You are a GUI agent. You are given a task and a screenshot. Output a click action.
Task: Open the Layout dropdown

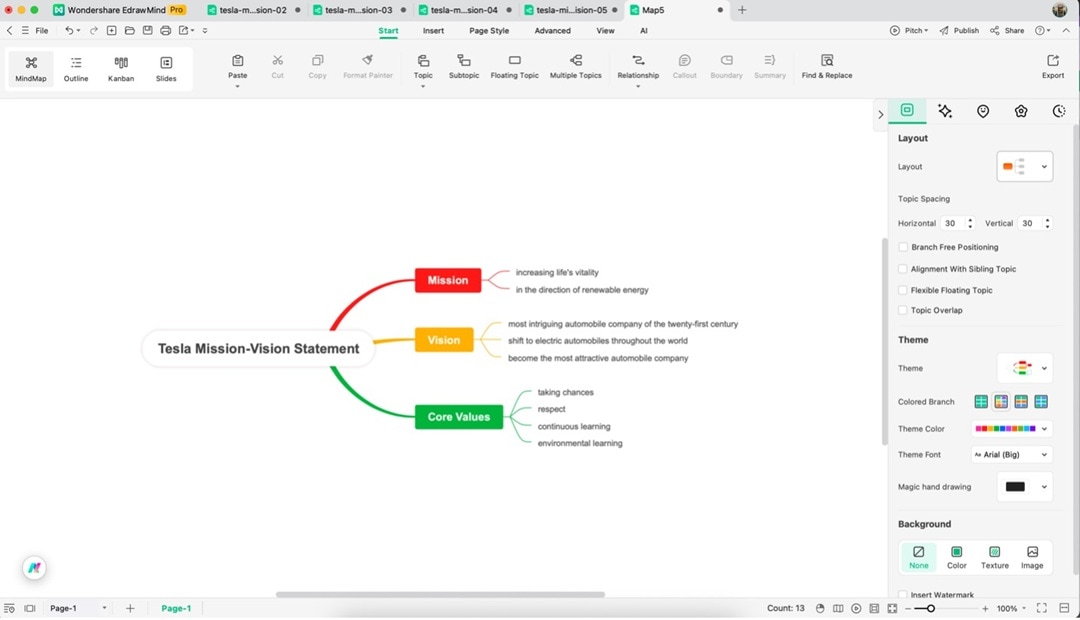[x=1024, y=167]
